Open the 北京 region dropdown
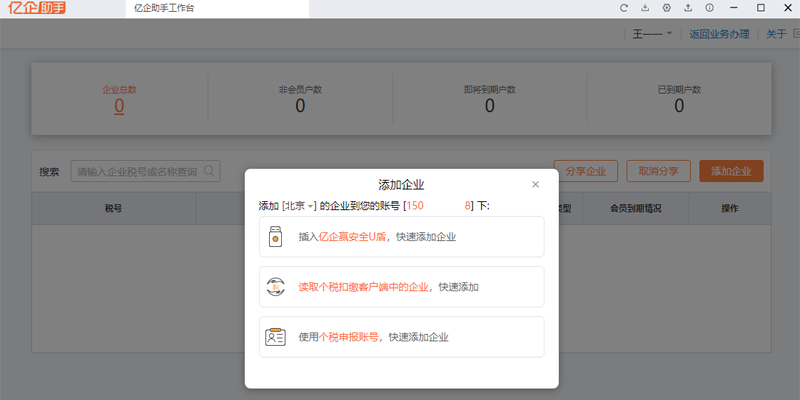Image resolution: width=800 pixels, height=400 pixels. 298,206
